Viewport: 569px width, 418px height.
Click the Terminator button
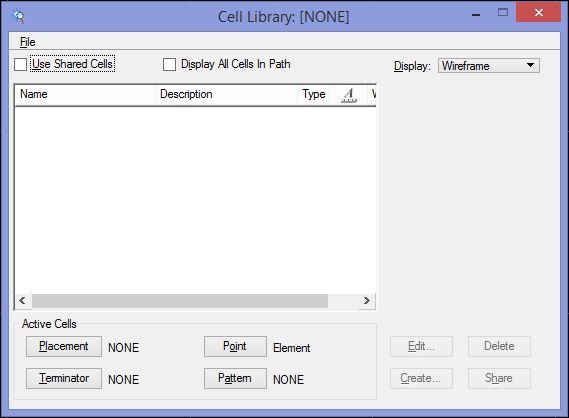point(64,378)
